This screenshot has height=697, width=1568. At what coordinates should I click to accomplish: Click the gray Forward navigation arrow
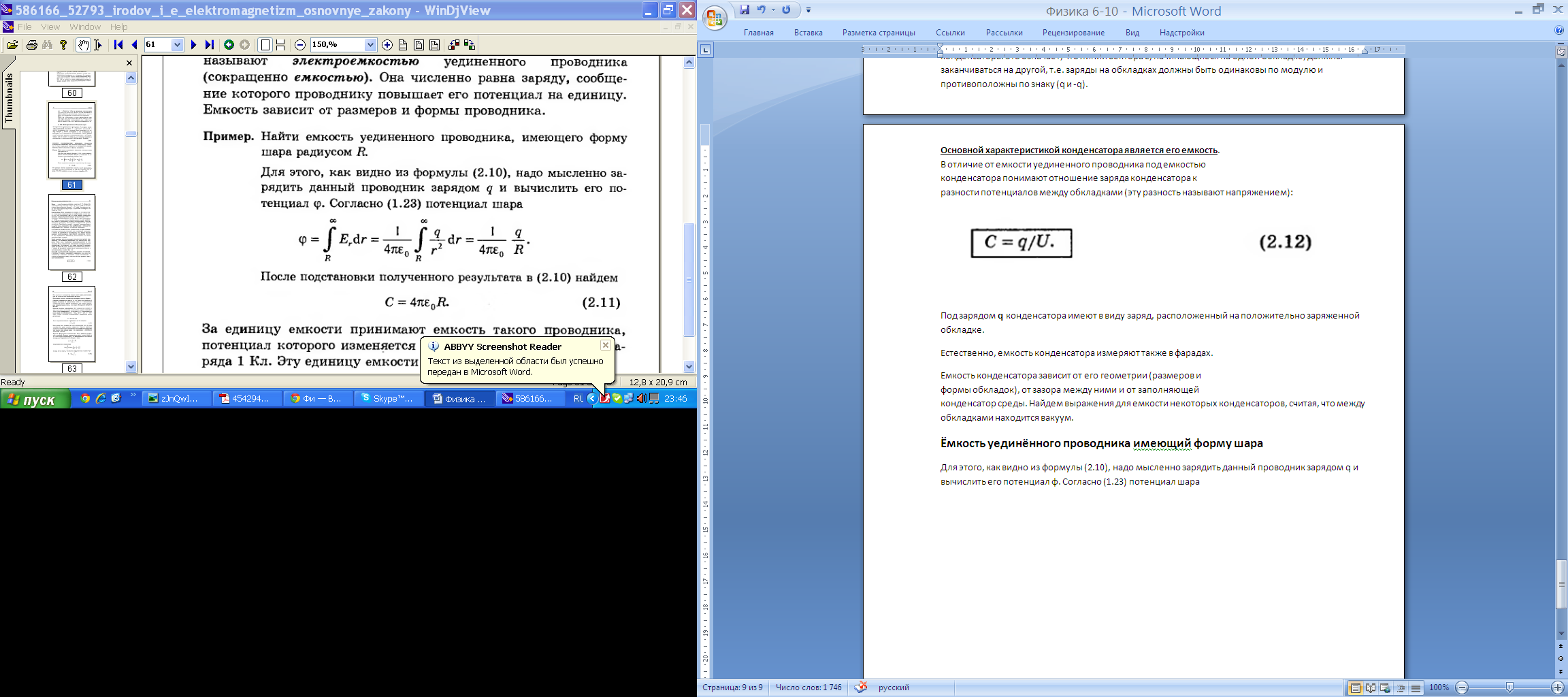point(245,45)
